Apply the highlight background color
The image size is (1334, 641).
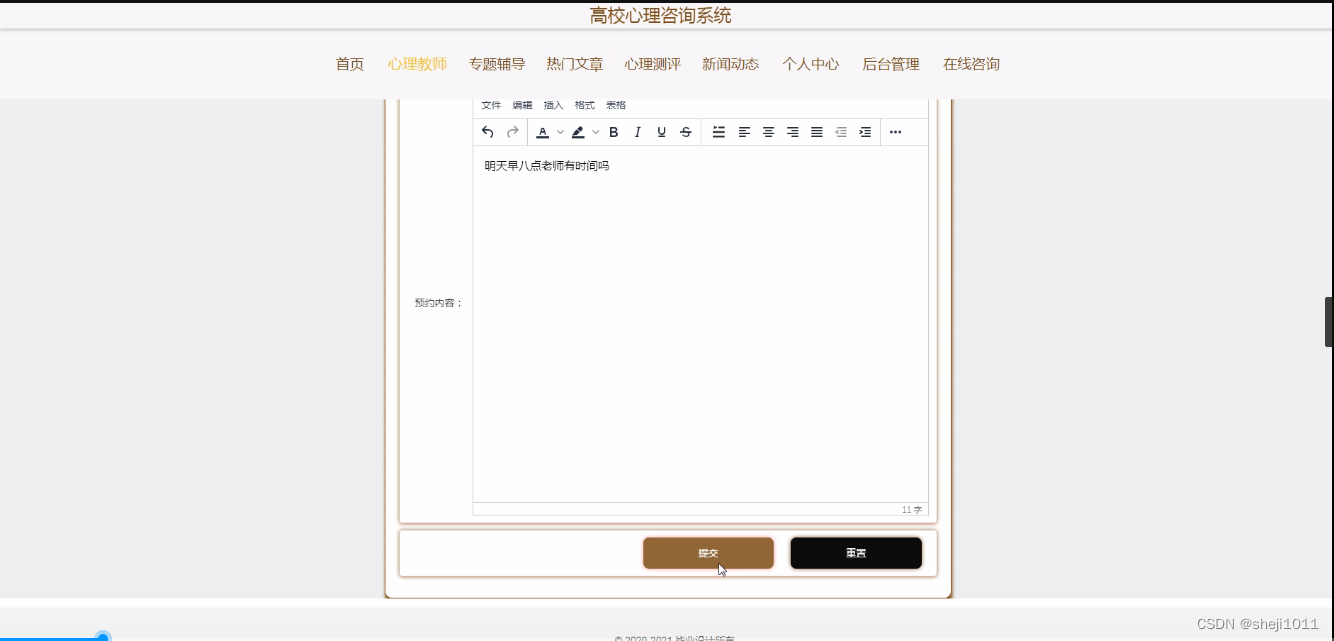coord(578,132)
